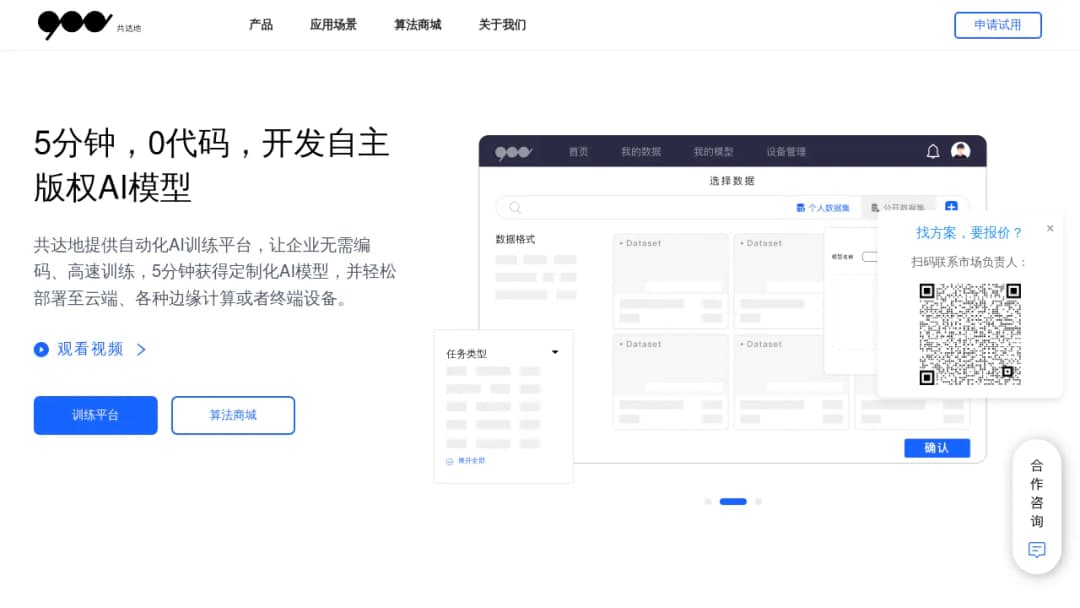Open the 合作咨询 floating widget
1080x608 pixels.
pos(1037,506)
